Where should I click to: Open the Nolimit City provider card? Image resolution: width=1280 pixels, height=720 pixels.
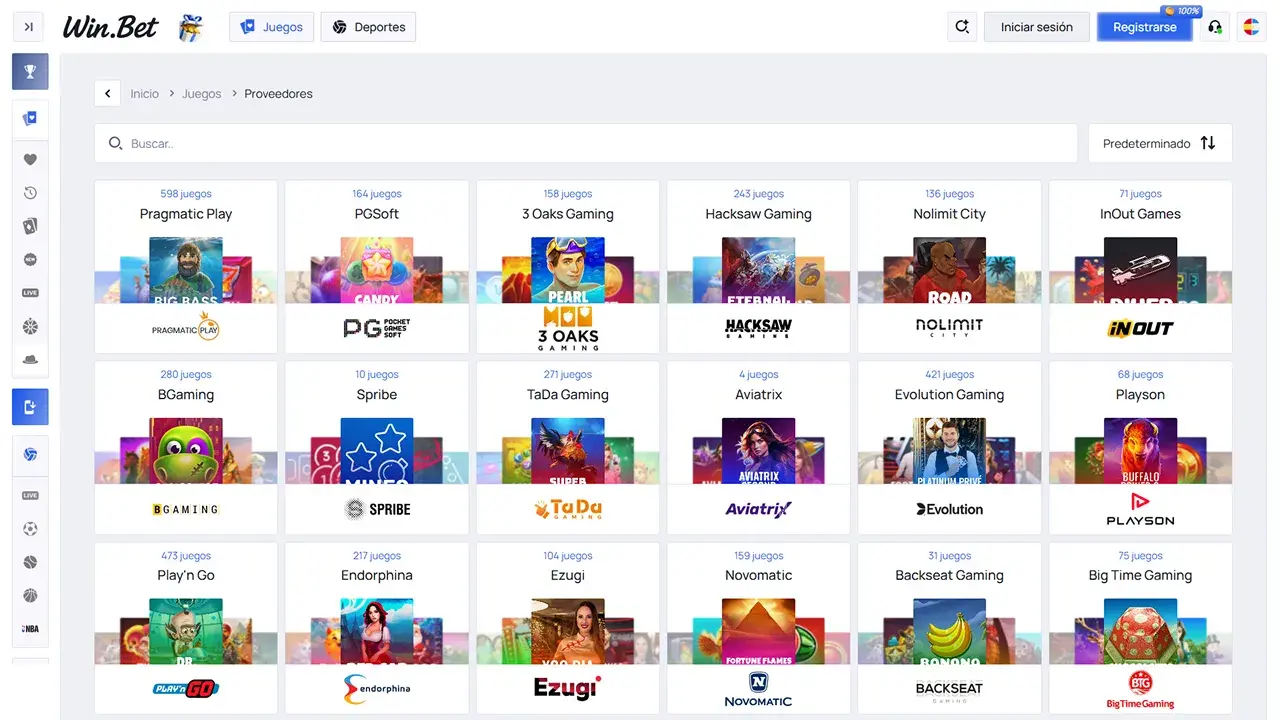[950, 266]
